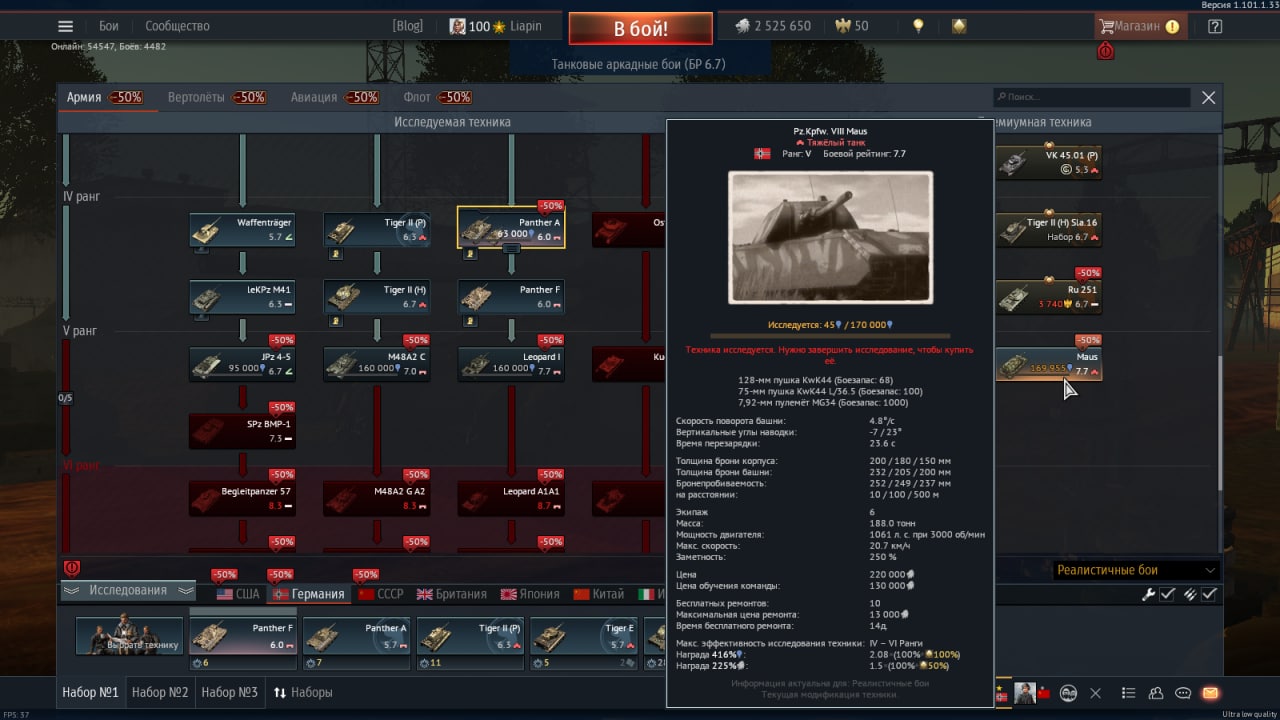This screenshot has height=720, width=1280.
Task: Select premium Tiger II (H) Sla.16
Action: pos(1049,230)
